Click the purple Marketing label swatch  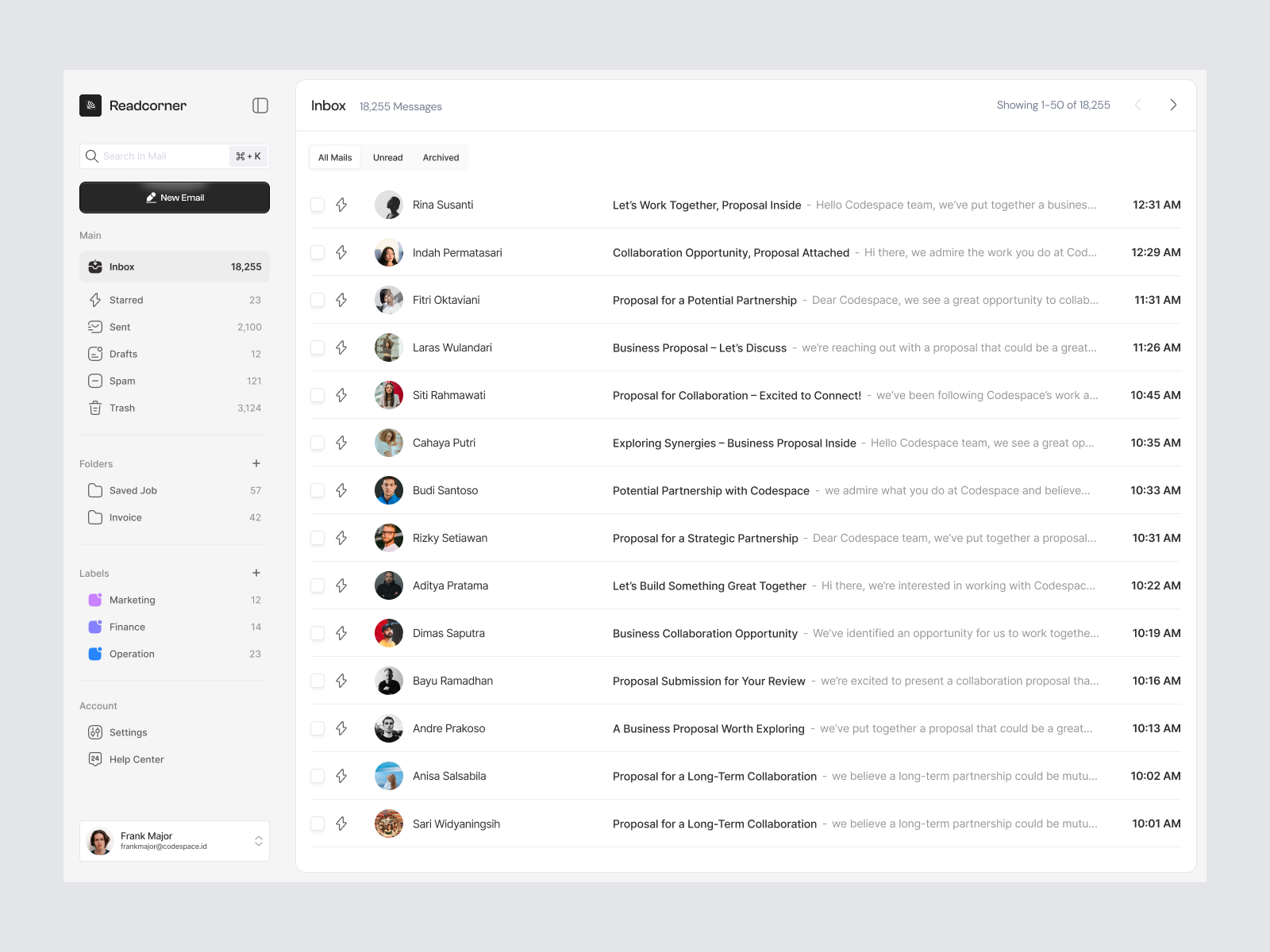(x=95, y=600)
